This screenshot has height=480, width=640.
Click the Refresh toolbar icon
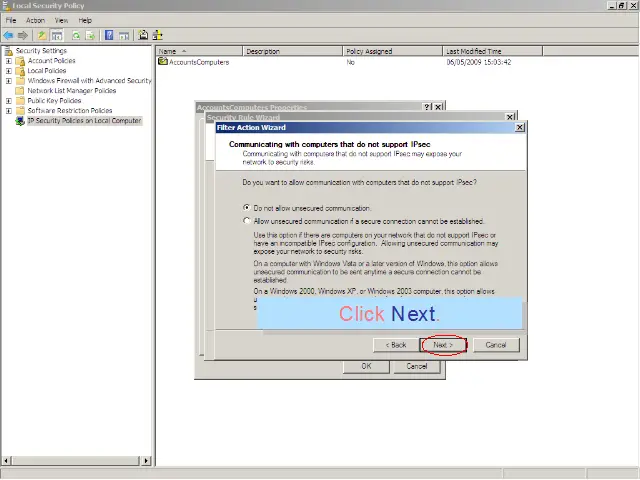pyautogui.click(x=75, y=35)
